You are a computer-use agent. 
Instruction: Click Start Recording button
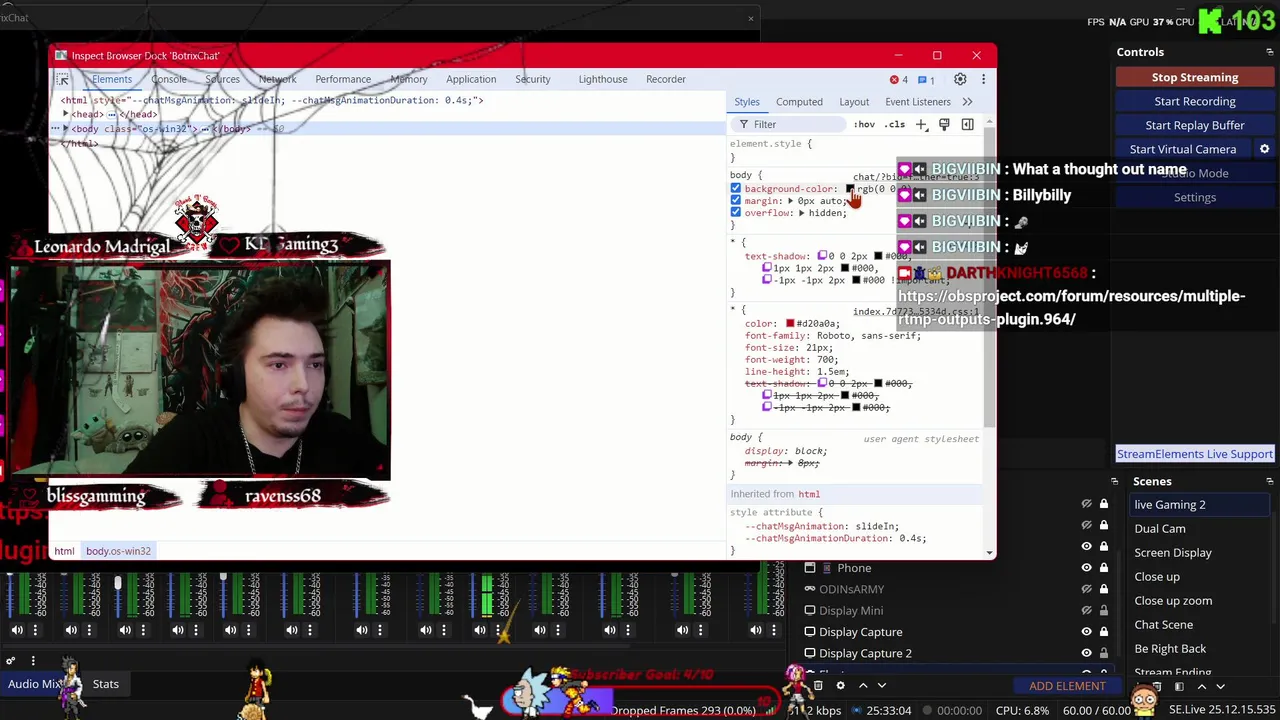[1194, 101]
